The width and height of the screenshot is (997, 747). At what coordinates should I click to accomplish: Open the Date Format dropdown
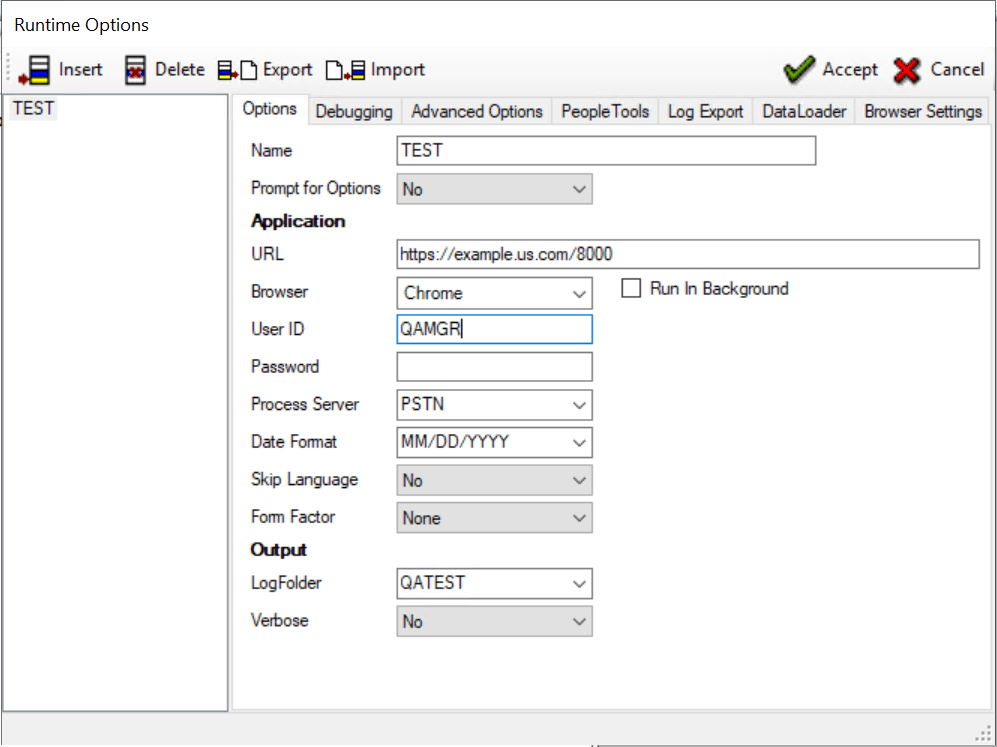(x=577, y=442)
